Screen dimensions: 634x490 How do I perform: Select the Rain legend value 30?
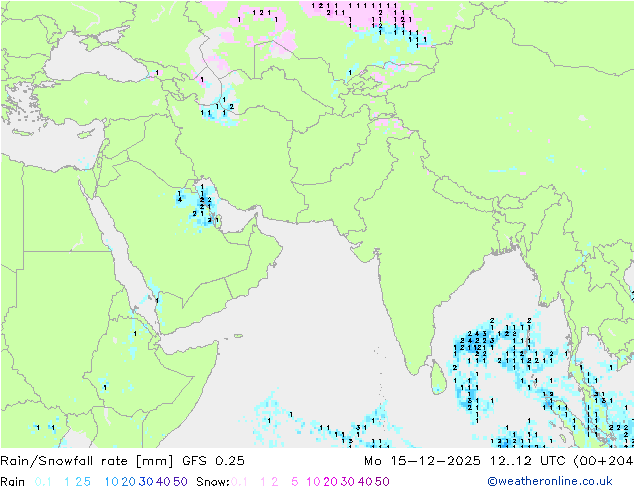tap(146, 482)
